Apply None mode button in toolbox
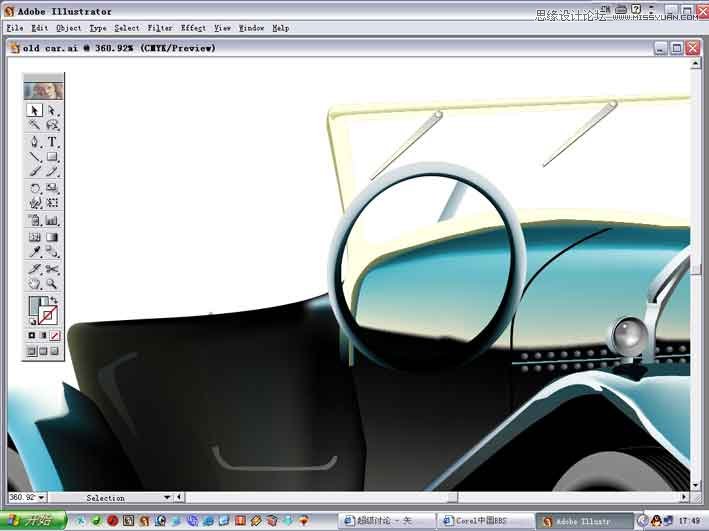Screen dimensions: 709x531 pyautogui.click(x=54, y=335)
